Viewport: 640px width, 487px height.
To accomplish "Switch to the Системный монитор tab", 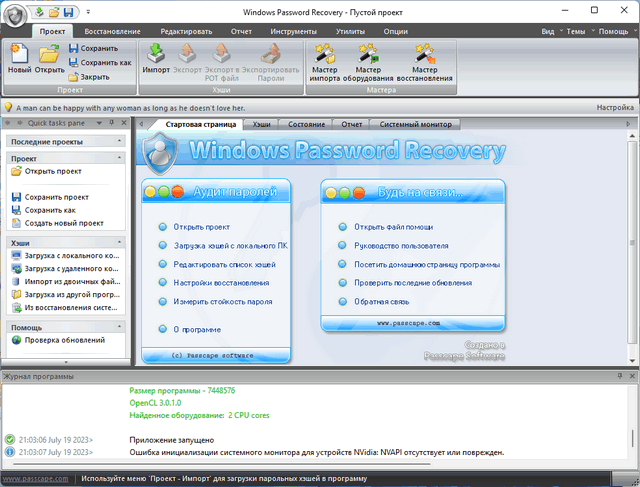I will [x=414, y=125].
